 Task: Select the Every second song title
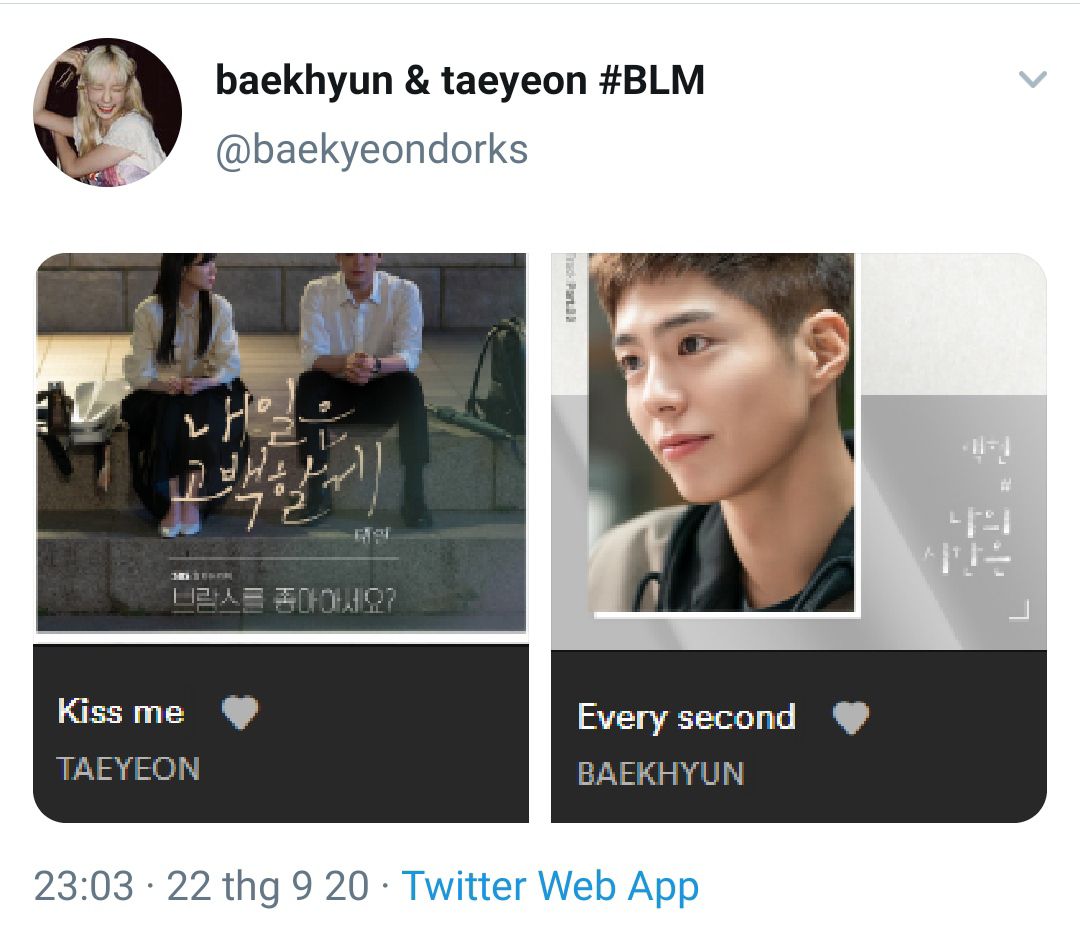[x=686, y=717]
